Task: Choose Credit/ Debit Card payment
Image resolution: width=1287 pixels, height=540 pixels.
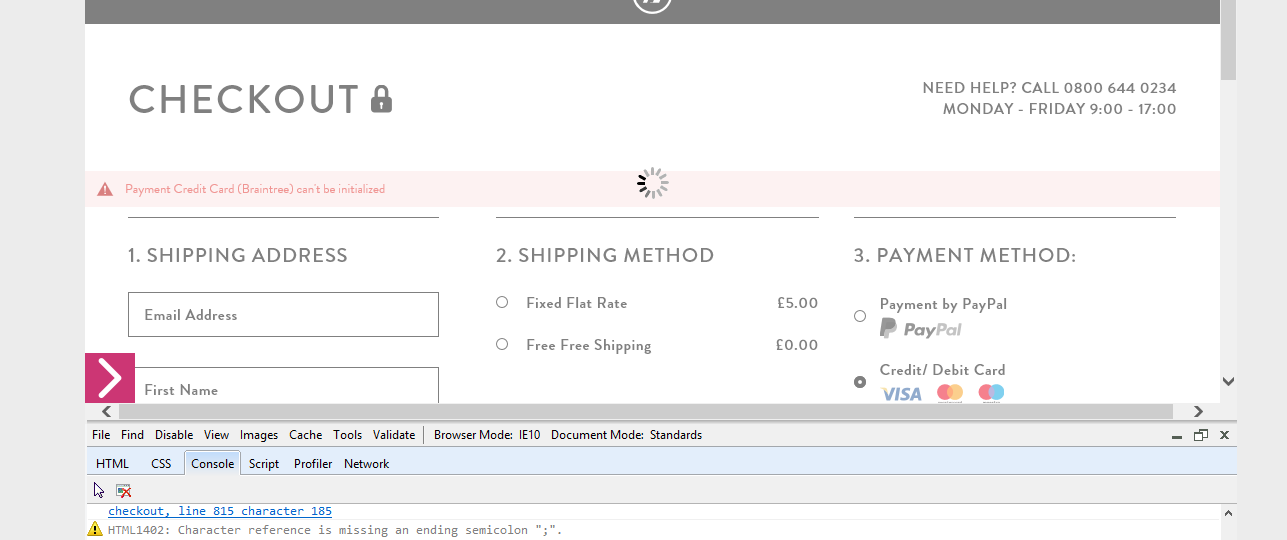Action: 860,382
